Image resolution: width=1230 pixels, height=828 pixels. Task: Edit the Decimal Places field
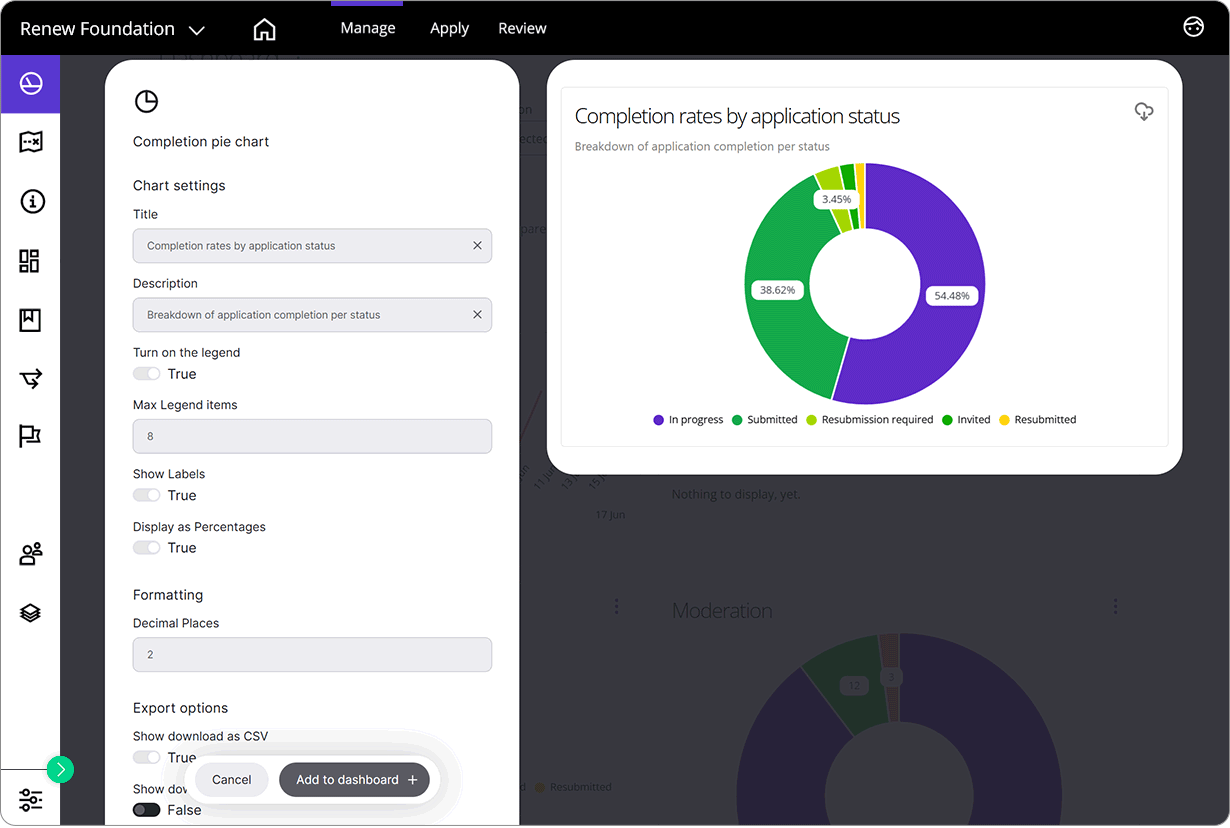(312, 655)
